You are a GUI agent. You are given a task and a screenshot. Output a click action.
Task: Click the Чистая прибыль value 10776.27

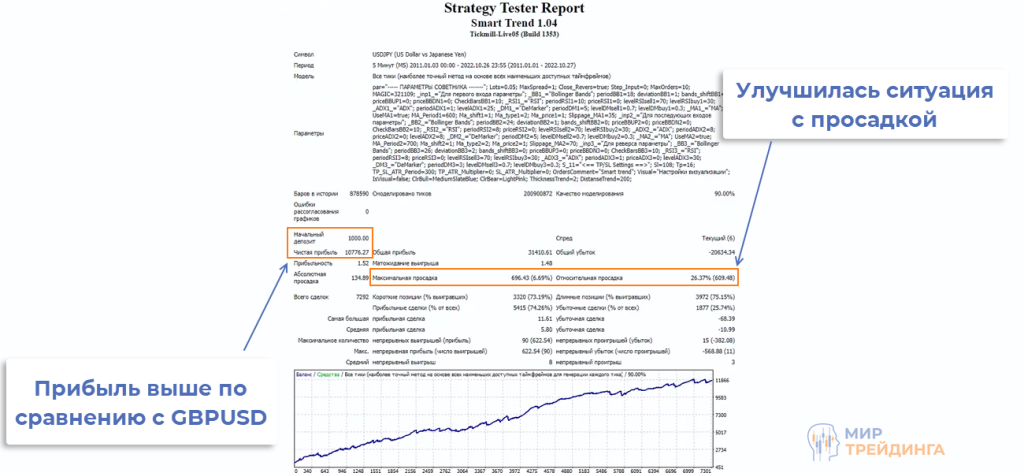tap(356, 251)
